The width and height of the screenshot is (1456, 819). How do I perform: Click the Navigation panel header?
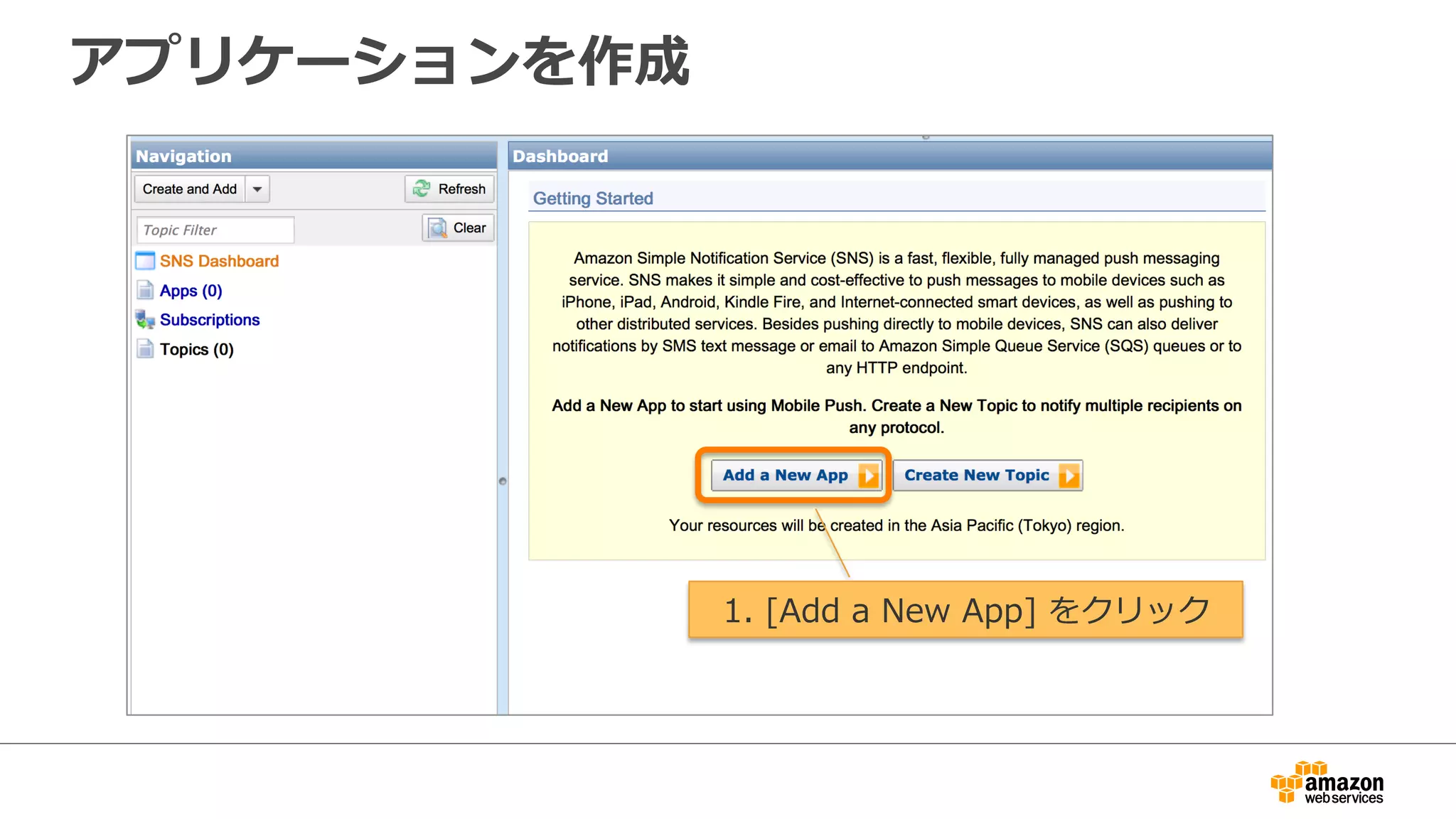[x=314, y=156]
